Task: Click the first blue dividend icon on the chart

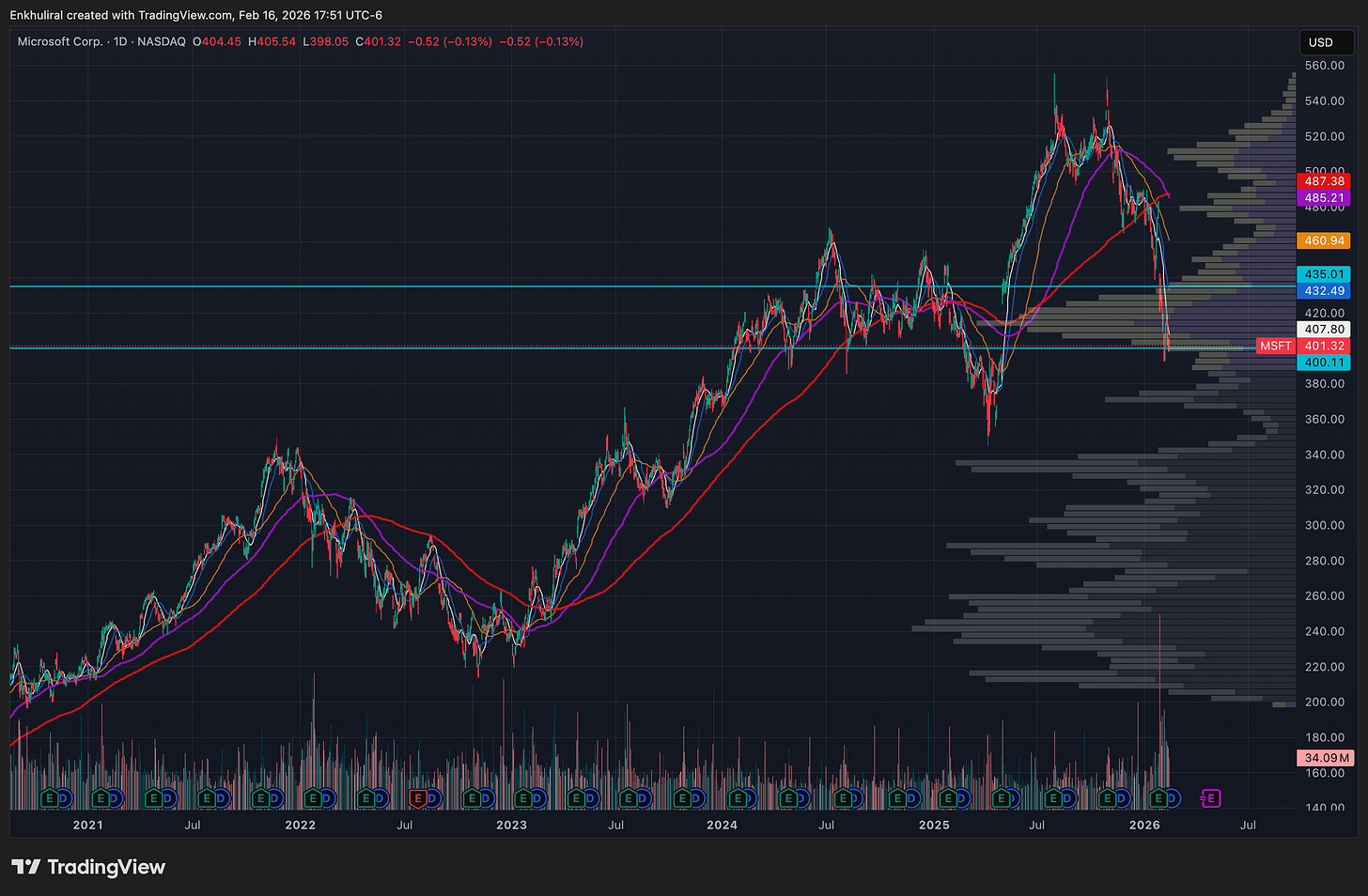Action: click(x=65, y=798)
